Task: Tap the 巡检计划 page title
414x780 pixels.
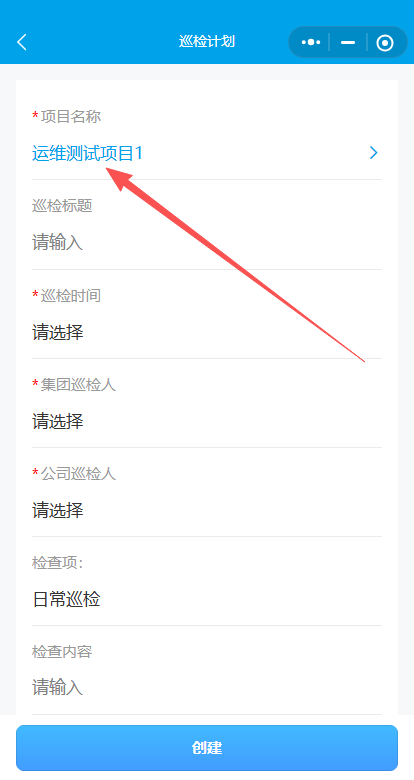Action: [207, 42]
